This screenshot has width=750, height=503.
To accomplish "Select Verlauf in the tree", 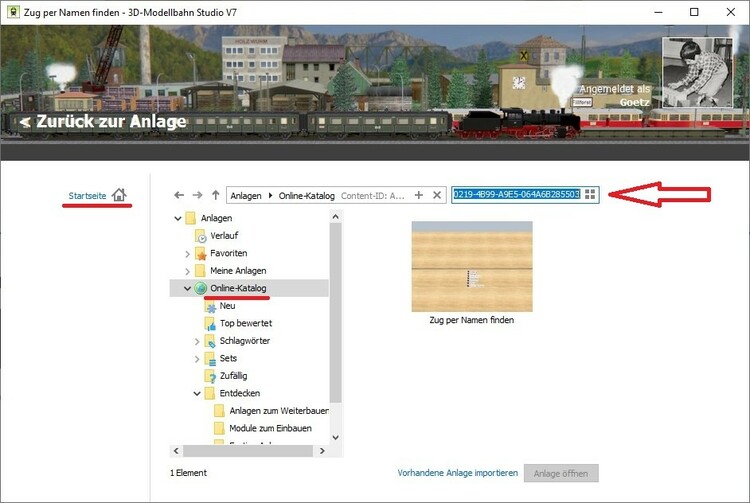I will tap(224, 236).
